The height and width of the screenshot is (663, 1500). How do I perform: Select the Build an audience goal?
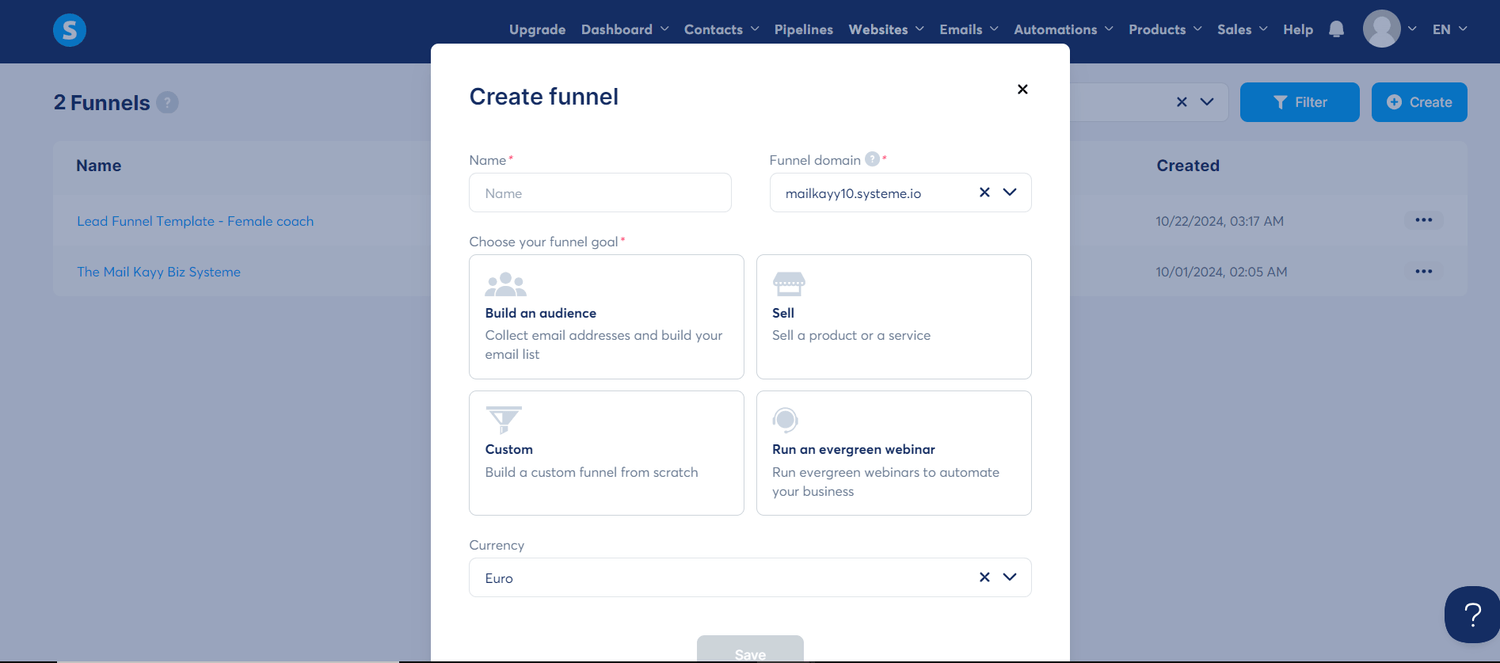pos(606,317)
